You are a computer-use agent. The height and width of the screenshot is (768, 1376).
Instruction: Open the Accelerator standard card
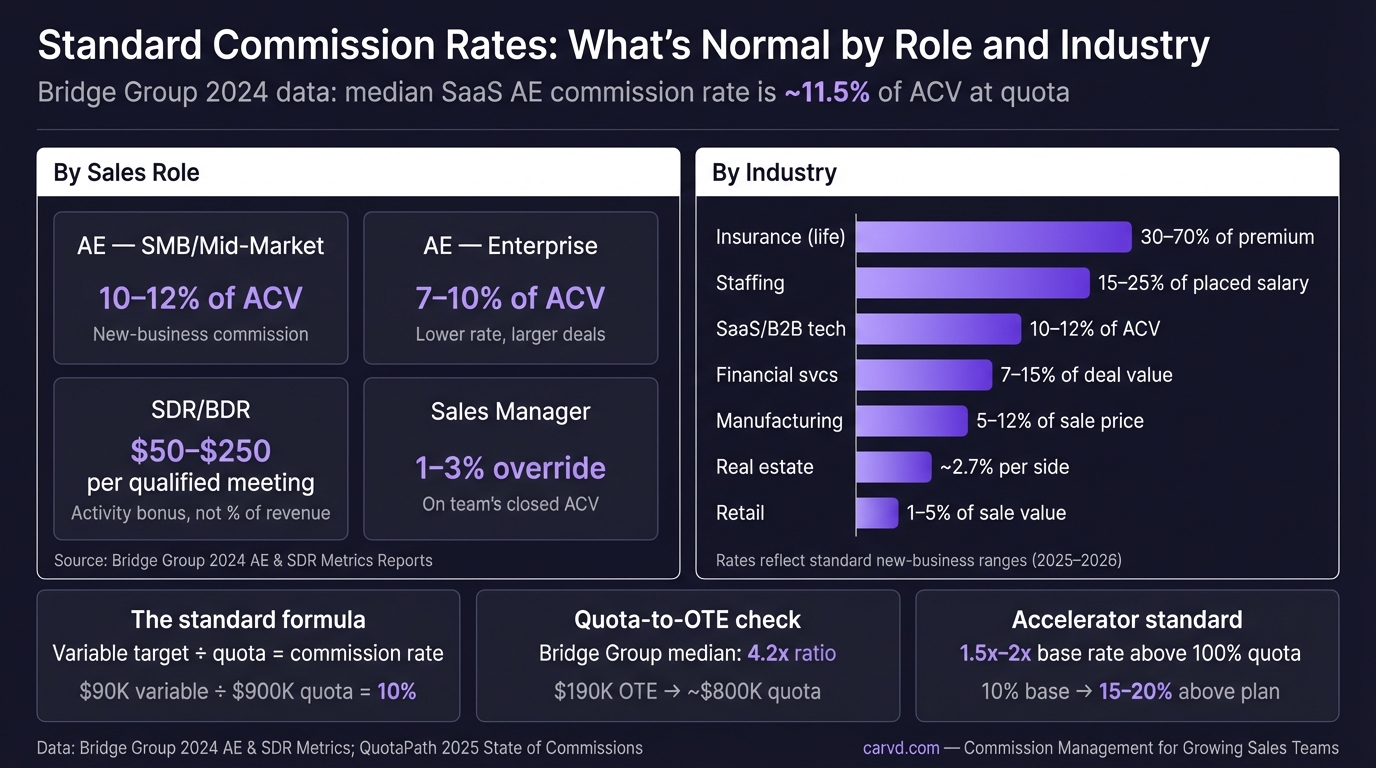[1126, 655]
